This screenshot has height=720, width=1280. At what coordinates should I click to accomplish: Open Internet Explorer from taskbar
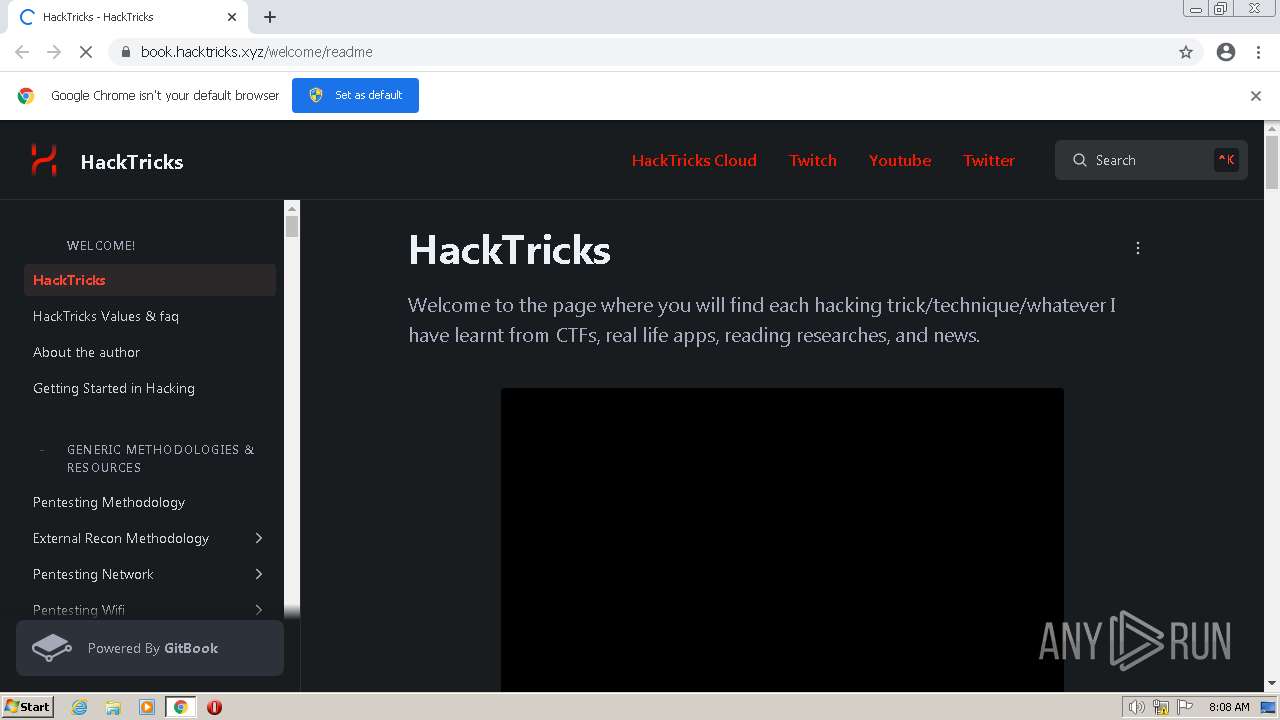(80, 707)
